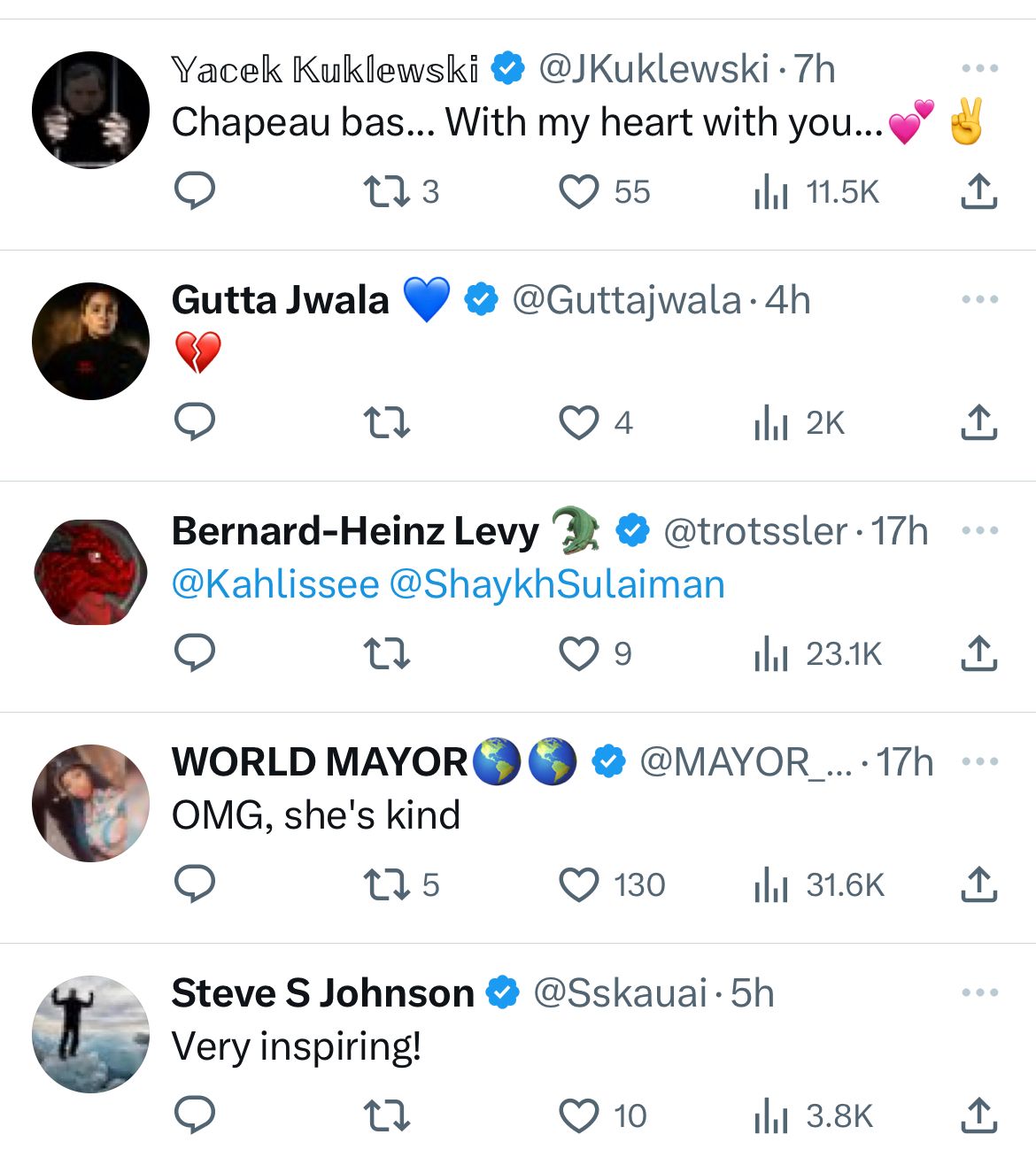Share Steve S Johnson's tweet
This screenshot has width=1036, height=1173.
click(x=978, y=1115)
